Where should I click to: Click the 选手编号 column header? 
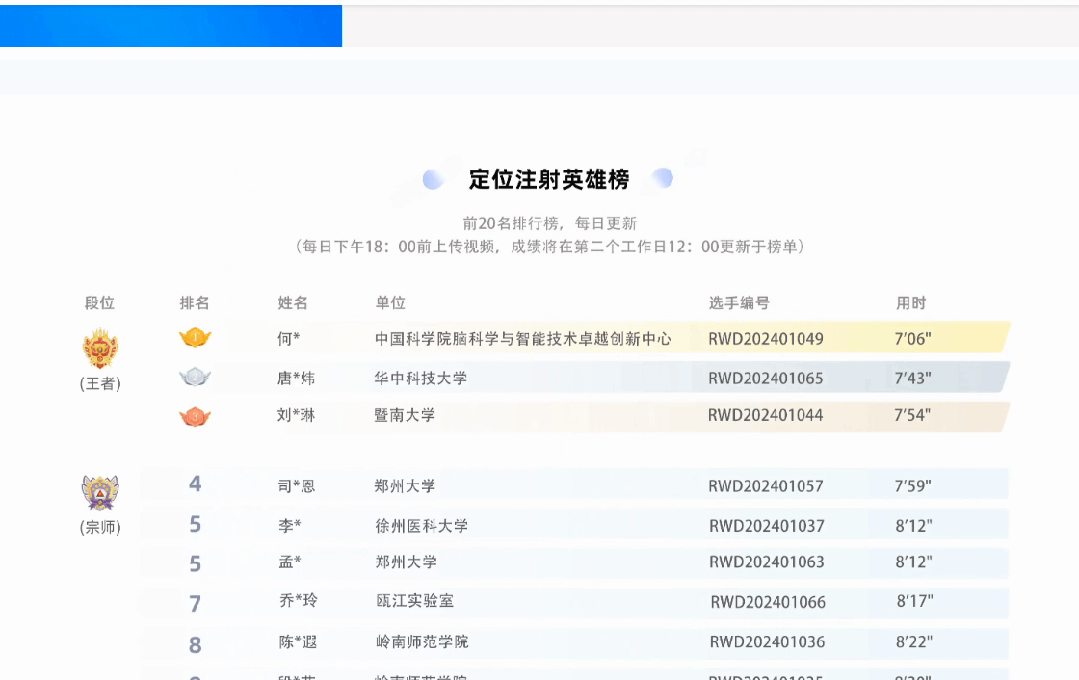coord(739,303)
